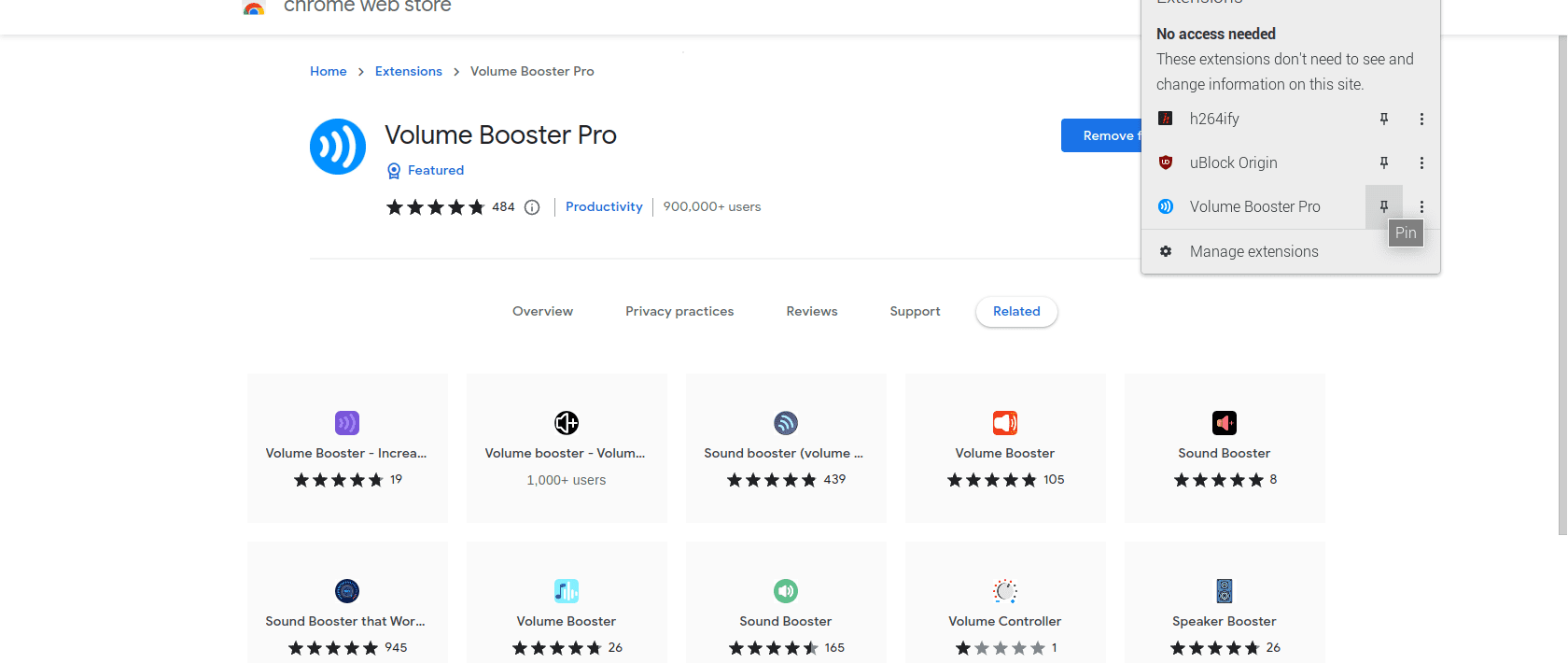Click the 'chrome web store' header title

368,6
